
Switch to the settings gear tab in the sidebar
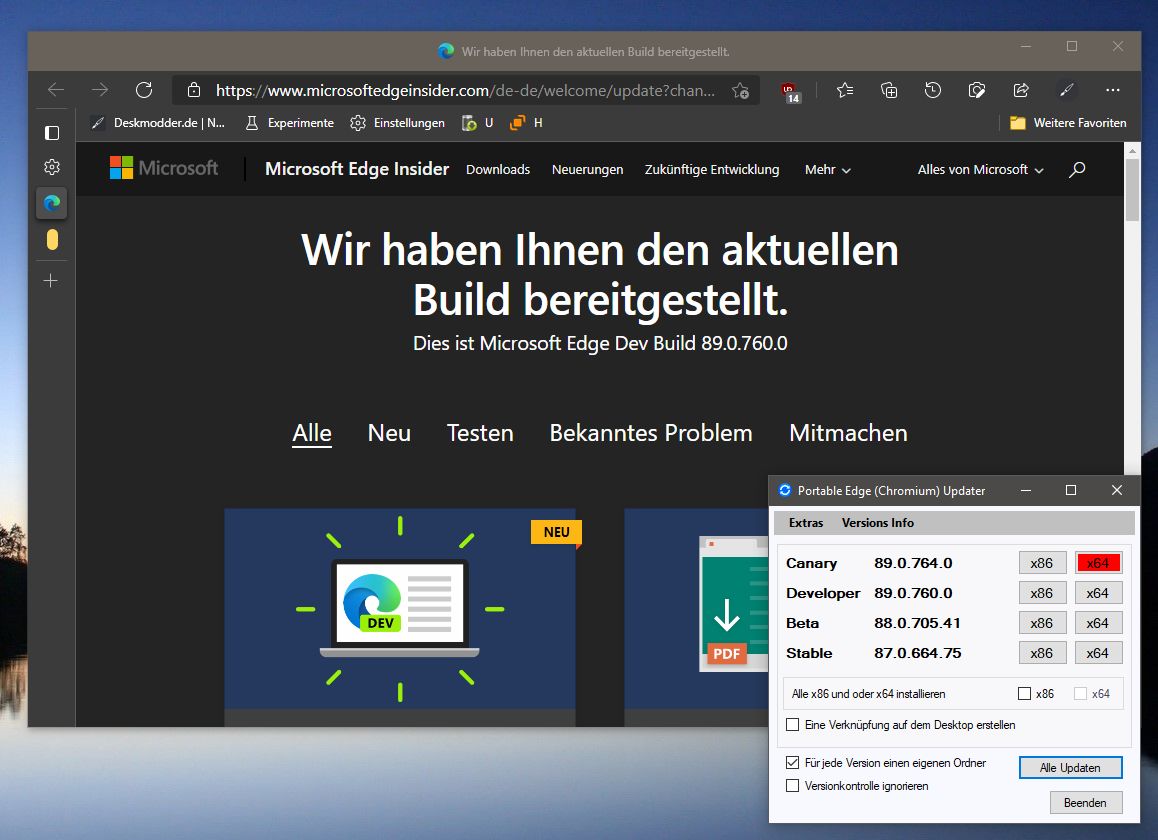[x=52, y=167]
